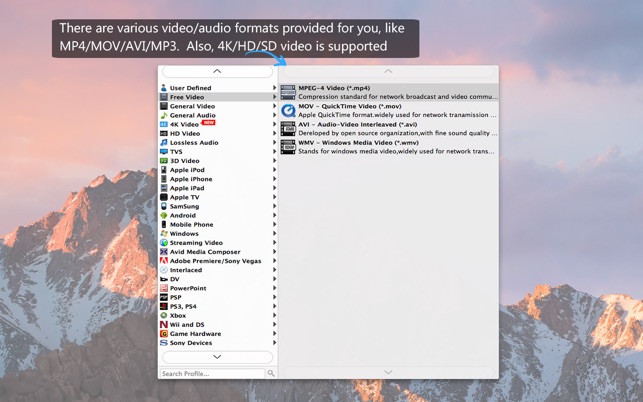Expand the Apple iPhone submenu arrow
Image resolution: width=643 pixels, height=402 pixels.
pos(274,179)
